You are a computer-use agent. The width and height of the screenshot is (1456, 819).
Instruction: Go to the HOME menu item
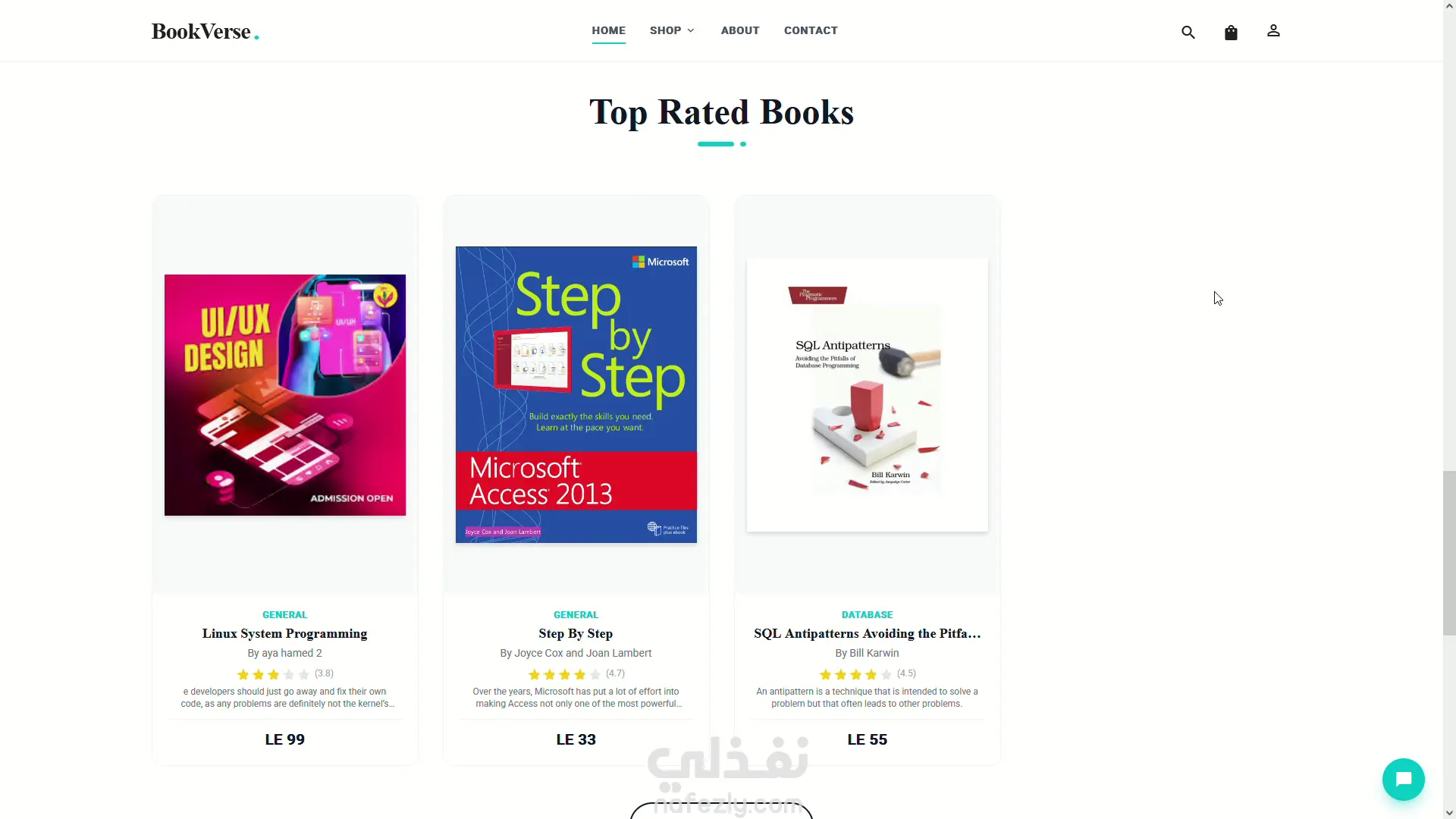pyautogui.click(x=608, y=30)
